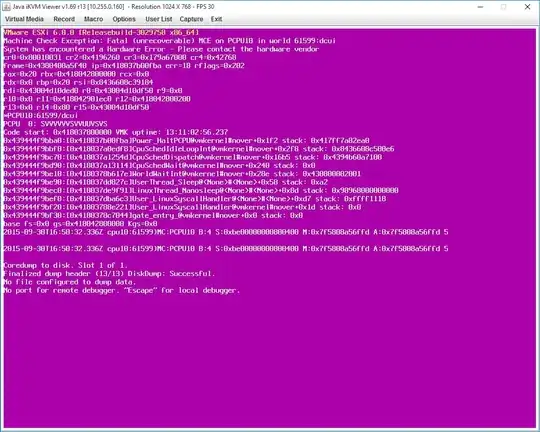Image resolution: width=540 pixels, height=432 pixels.
Task: Click the gate_entry stack trace line
Action: (153, 215)
